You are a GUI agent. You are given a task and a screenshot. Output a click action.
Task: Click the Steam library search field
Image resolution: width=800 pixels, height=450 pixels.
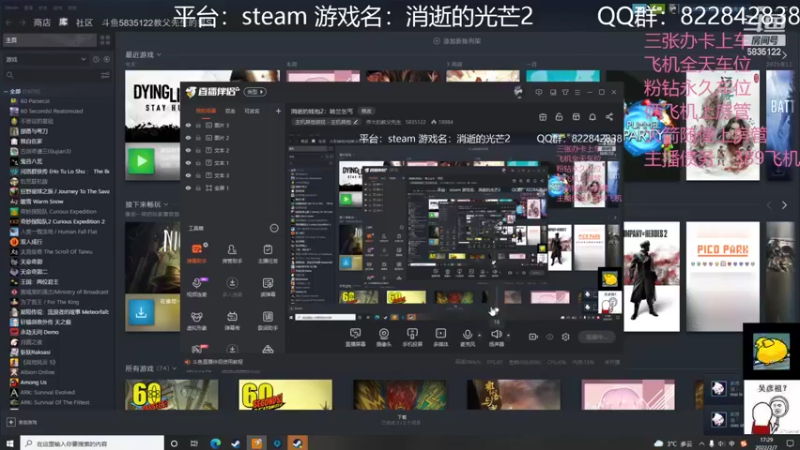(51, 76)
